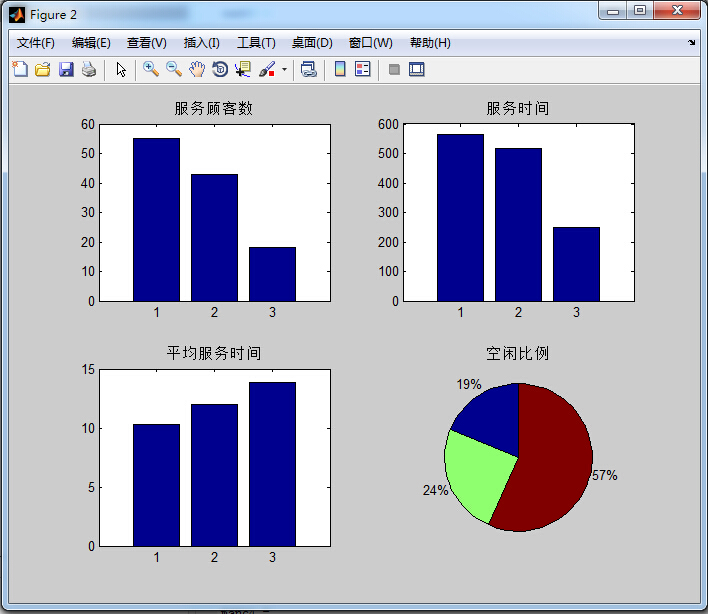
Task: Activate the Zoom Out magnifier tool
Action: click(x=174, y=70)
